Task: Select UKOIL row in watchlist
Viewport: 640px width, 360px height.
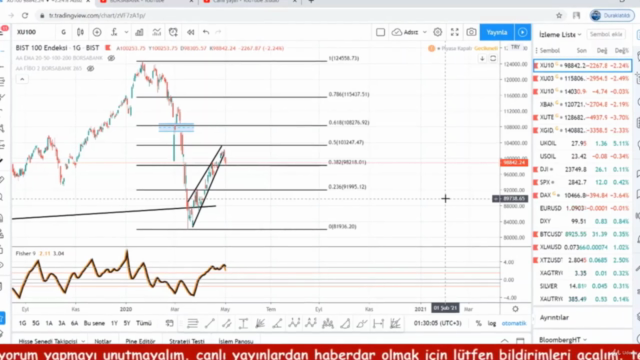Action: [582, 143]
